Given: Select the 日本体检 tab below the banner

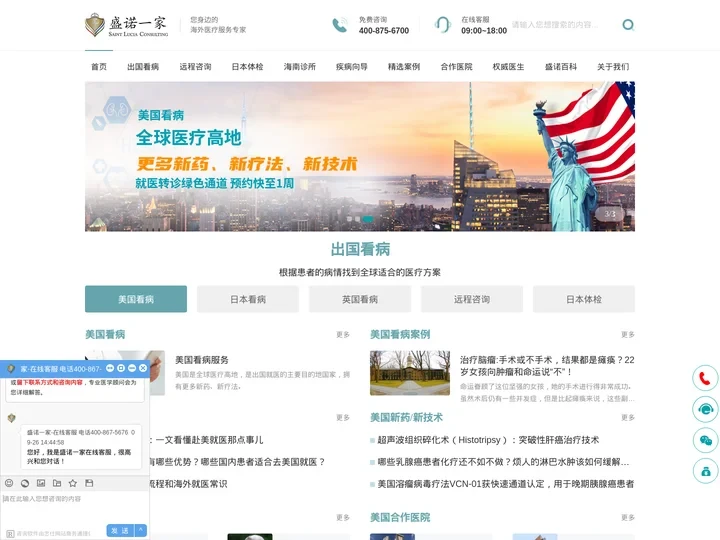Looking at the screenshot, I should (x=584, y=299).
